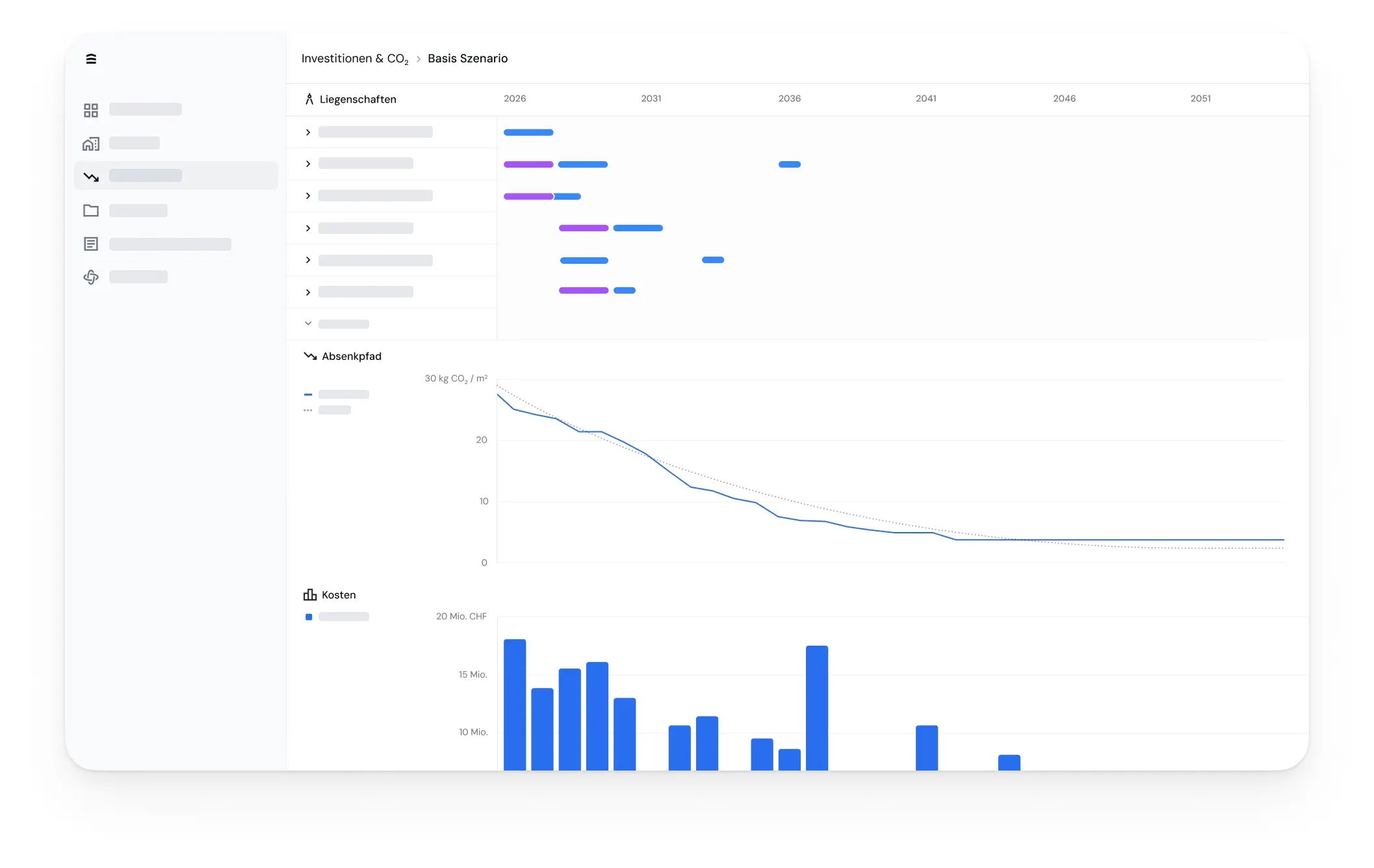Expand the second property row chevron
Image resolution: width=1374 pixels, height=868 pixels.
tap(308, 164)
